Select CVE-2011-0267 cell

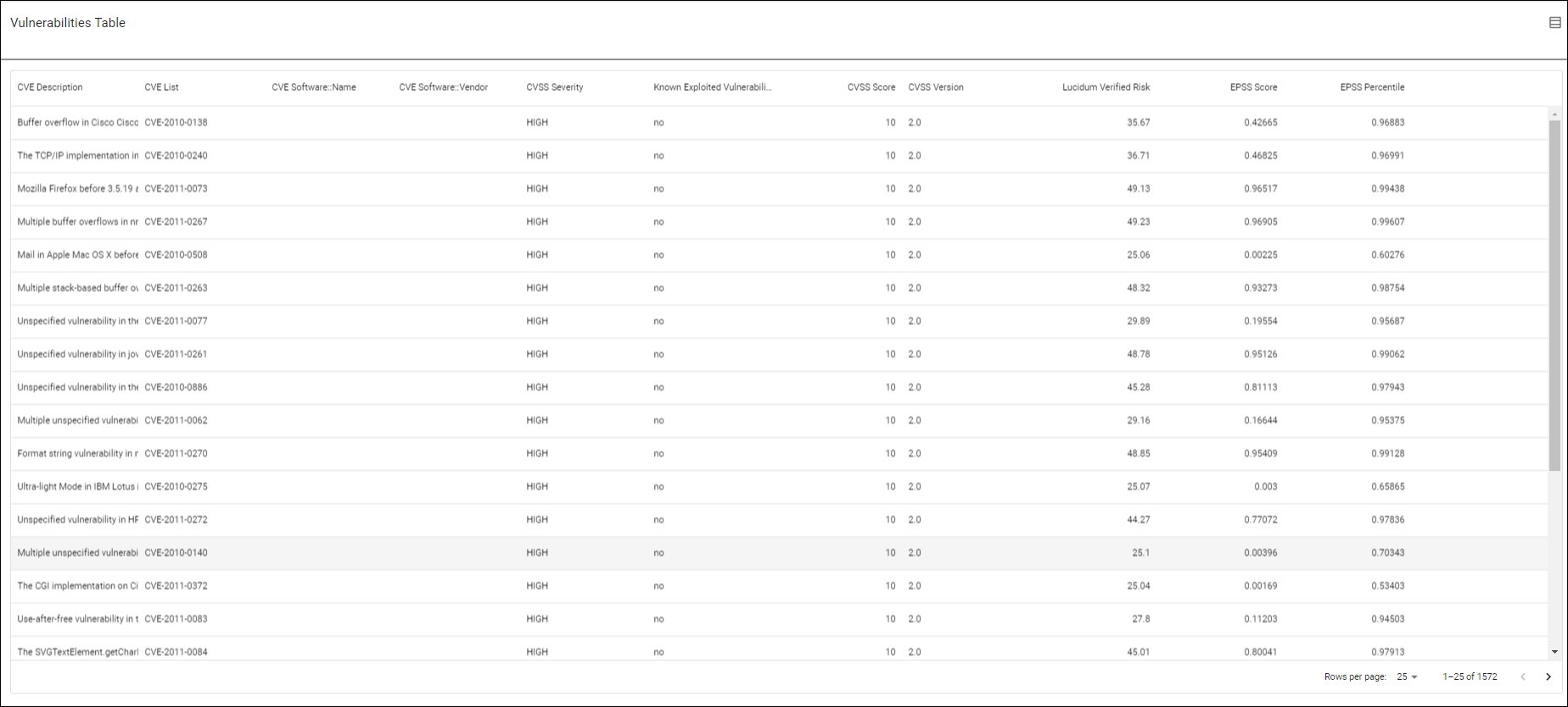click(176, 222)
